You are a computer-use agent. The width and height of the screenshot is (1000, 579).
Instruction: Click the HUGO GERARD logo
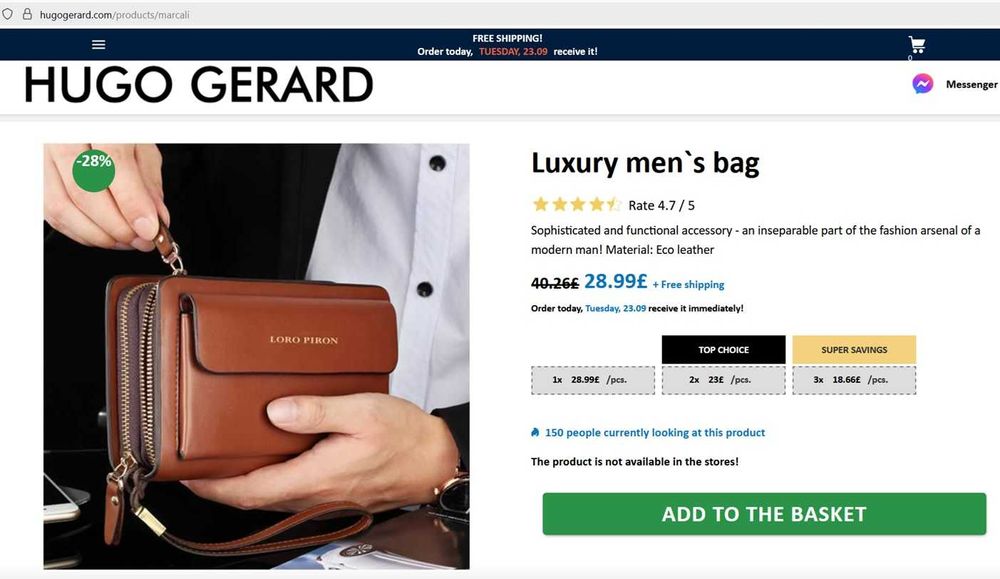(198, 85)
